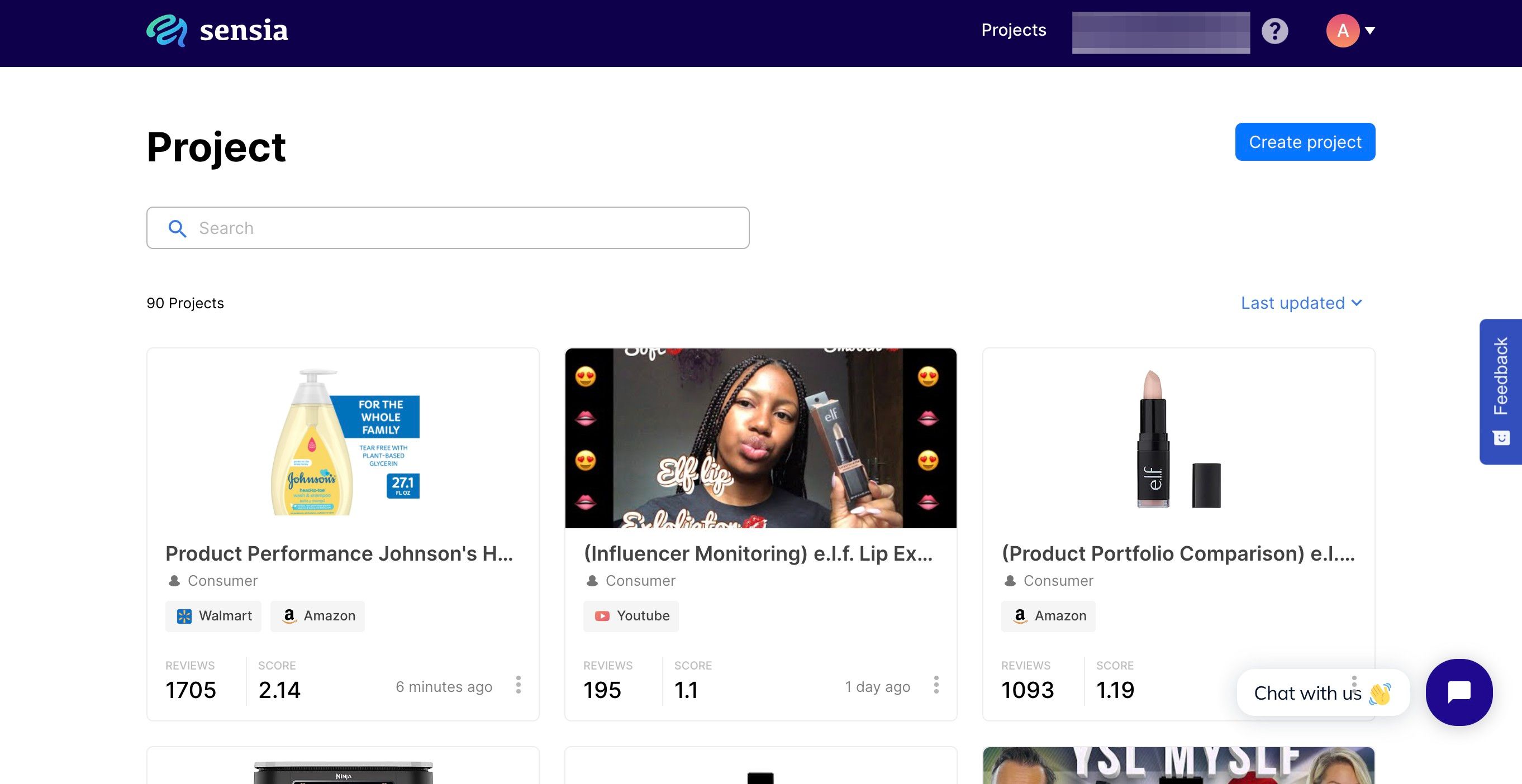Click the user avatar A
Image resolution: width=1522 pixels, height=784 pixels.
coord(1343,31)
